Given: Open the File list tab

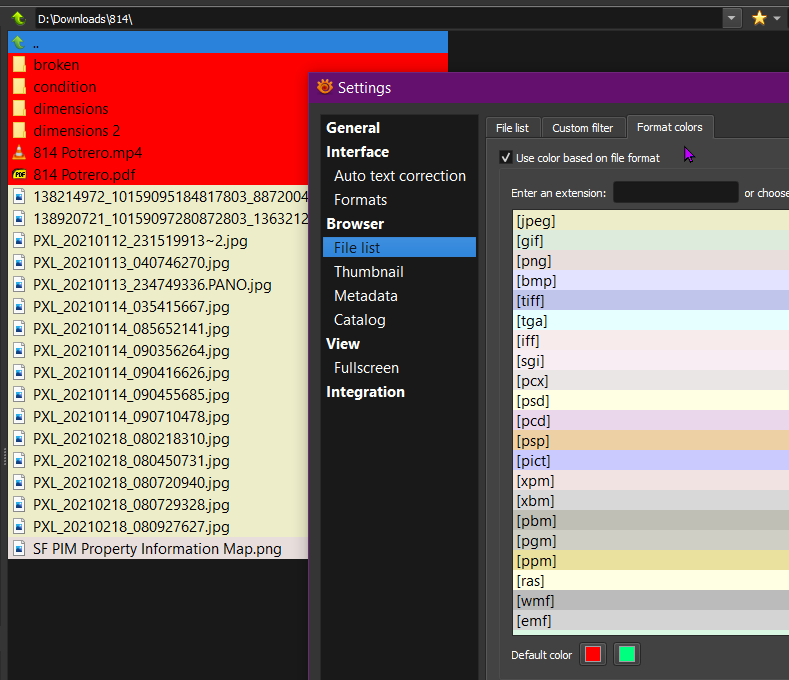Looking at the screenshot, I should coord(513,128).
